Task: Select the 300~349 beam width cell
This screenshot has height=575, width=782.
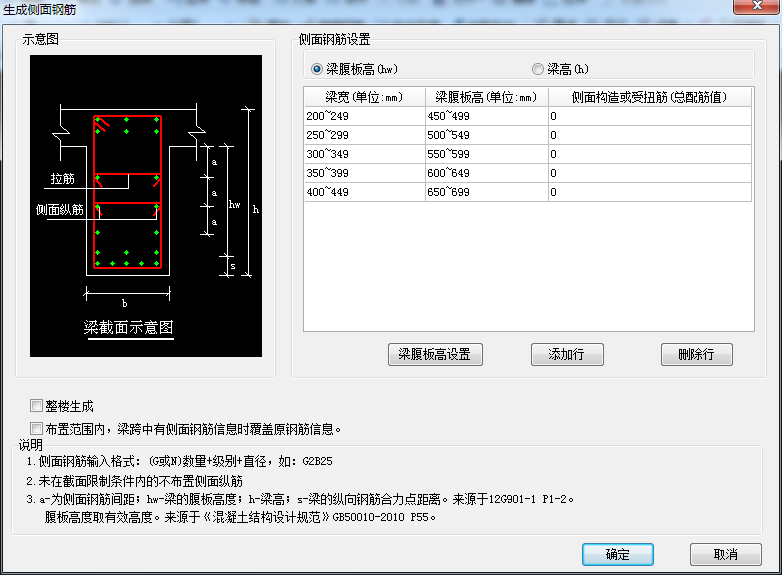Action: pyautogui.click(x=365, y=154)
